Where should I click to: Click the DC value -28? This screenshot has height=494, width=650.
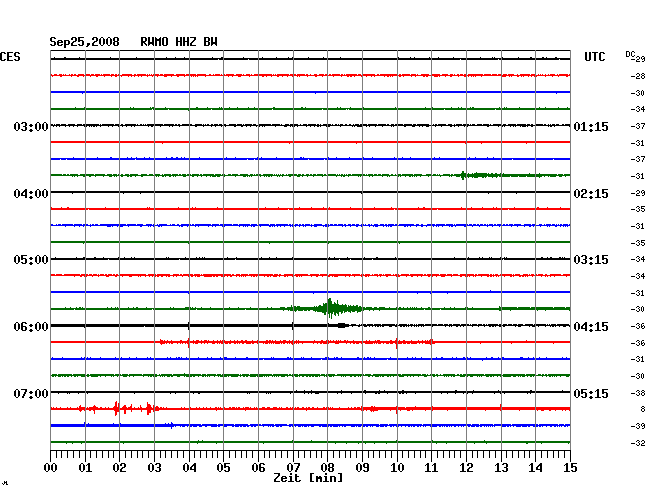point(638,76)
